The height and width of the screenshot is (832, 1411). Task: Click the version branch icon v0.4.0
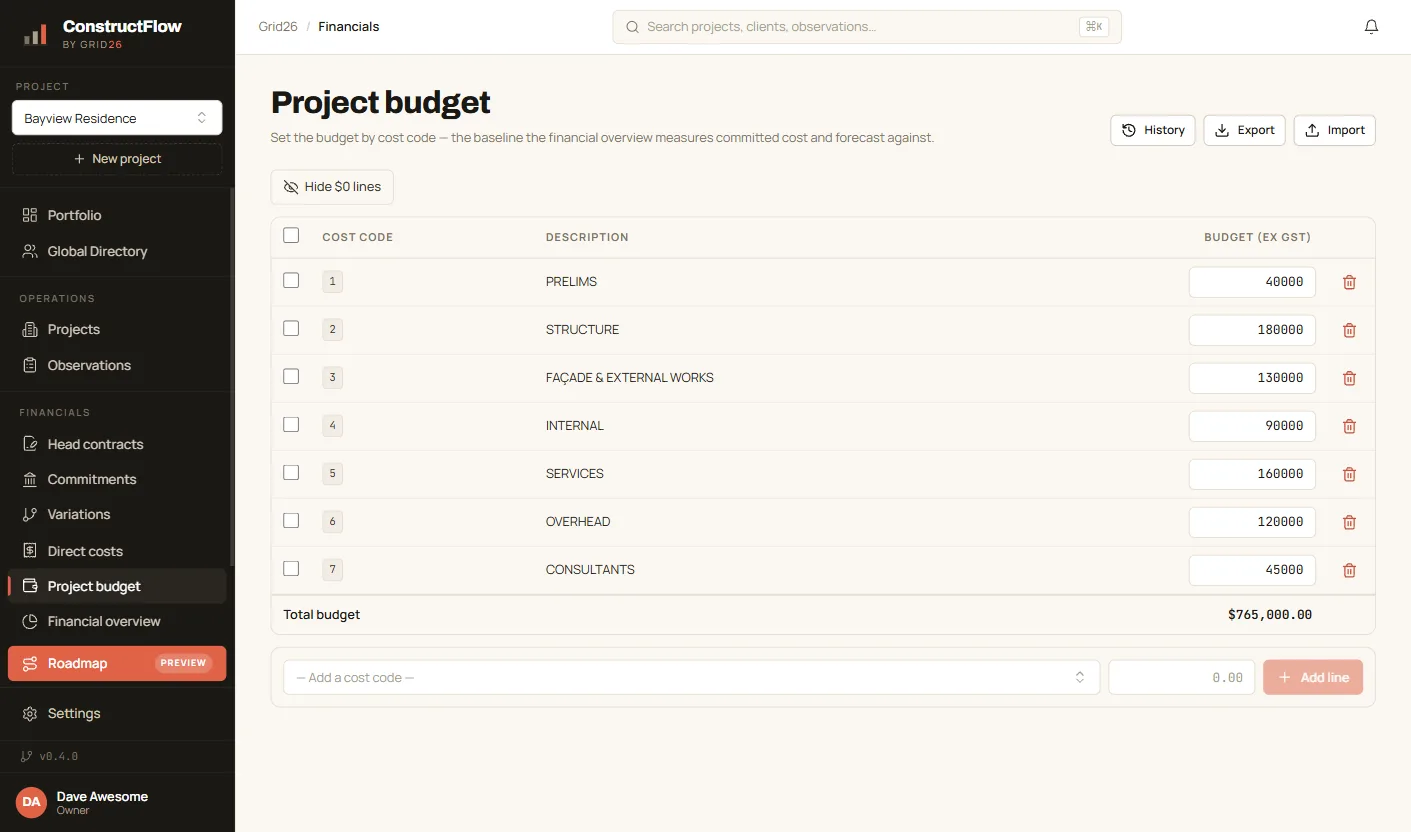click(27, 756)
